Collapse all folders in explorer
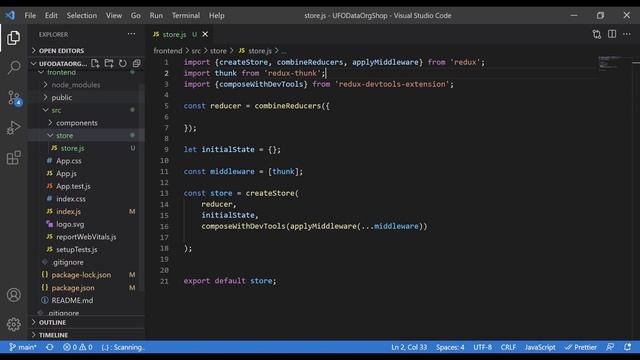640x360 pixels. pos(136,63)
